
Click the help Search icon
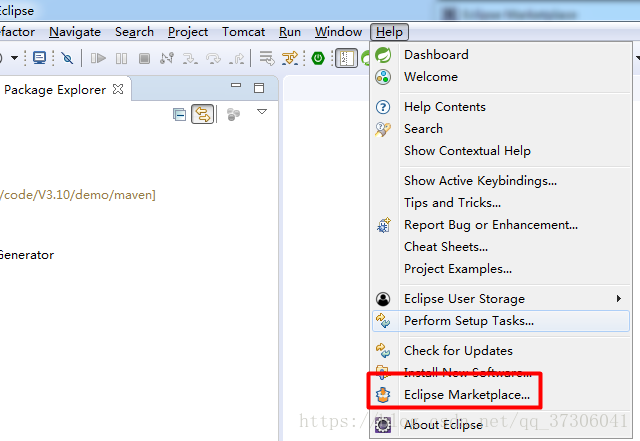coord(383,129)
